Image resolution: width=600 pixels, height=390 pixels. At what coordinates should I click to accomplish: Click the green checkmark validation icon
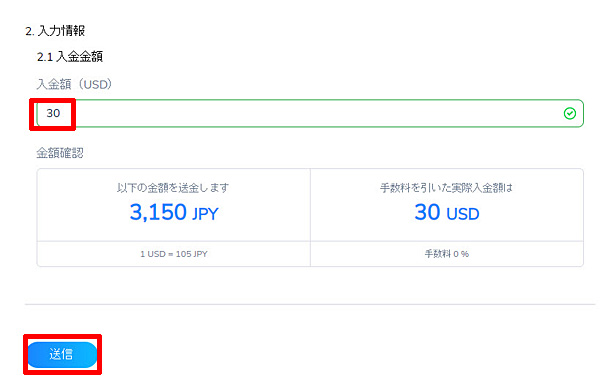[x=569, y=113]
